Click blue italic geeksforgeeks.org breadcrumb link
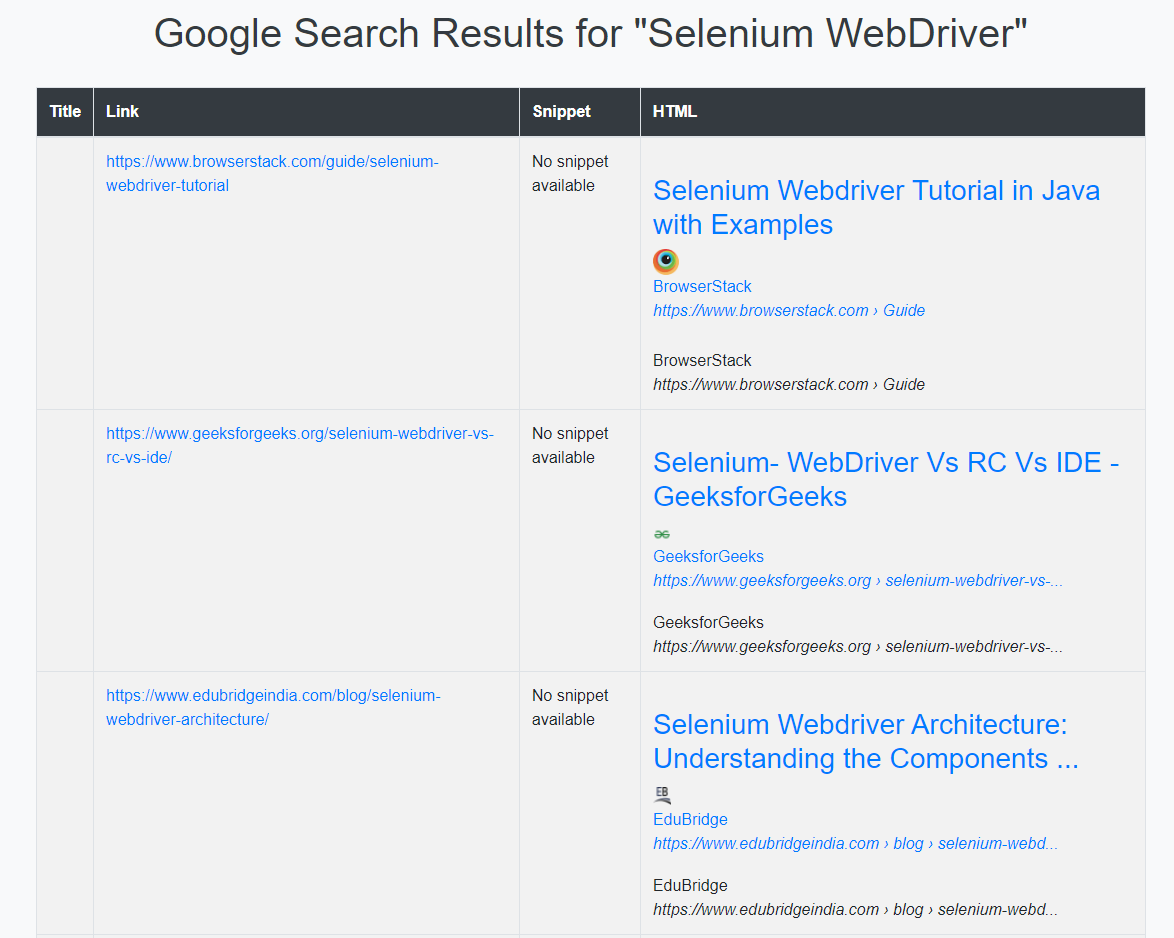1174x938 pixels. pyautogui.click(x=857, y=581)
